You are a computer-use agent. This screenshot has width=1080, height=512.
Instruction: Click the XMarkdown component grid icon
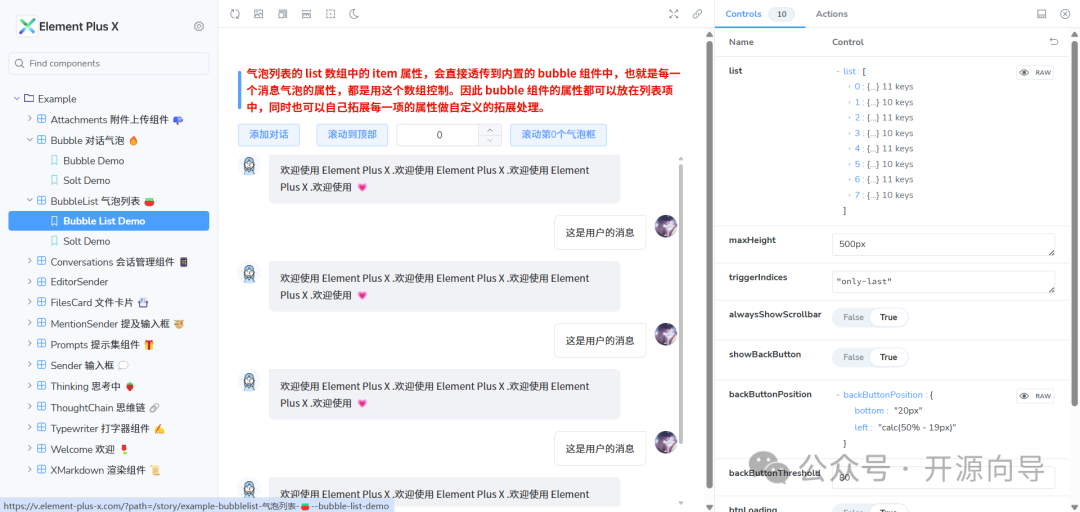tap(41, 470)
